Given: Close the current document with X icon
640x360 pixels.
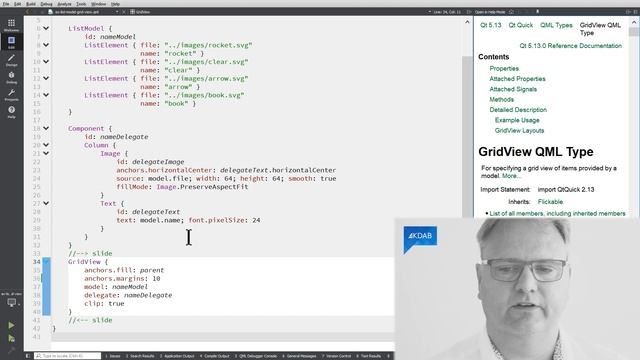Looking at the screenshot, I should coord(124,12).
